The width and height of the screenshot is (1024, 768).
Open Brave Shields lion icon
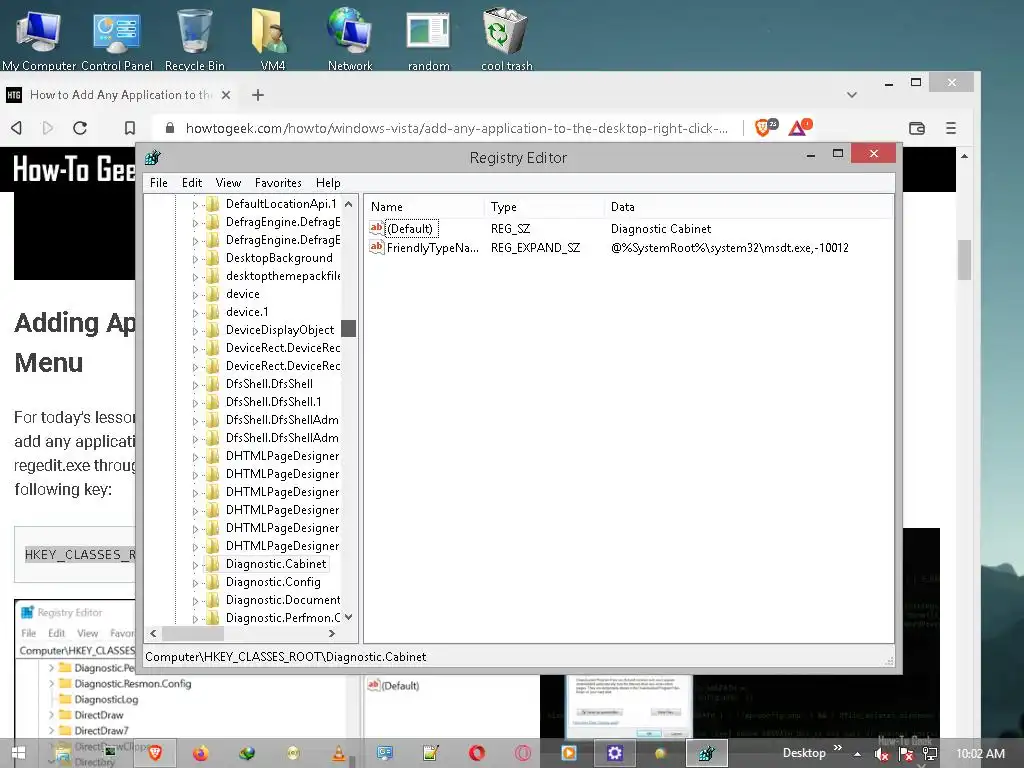[765, 127]
